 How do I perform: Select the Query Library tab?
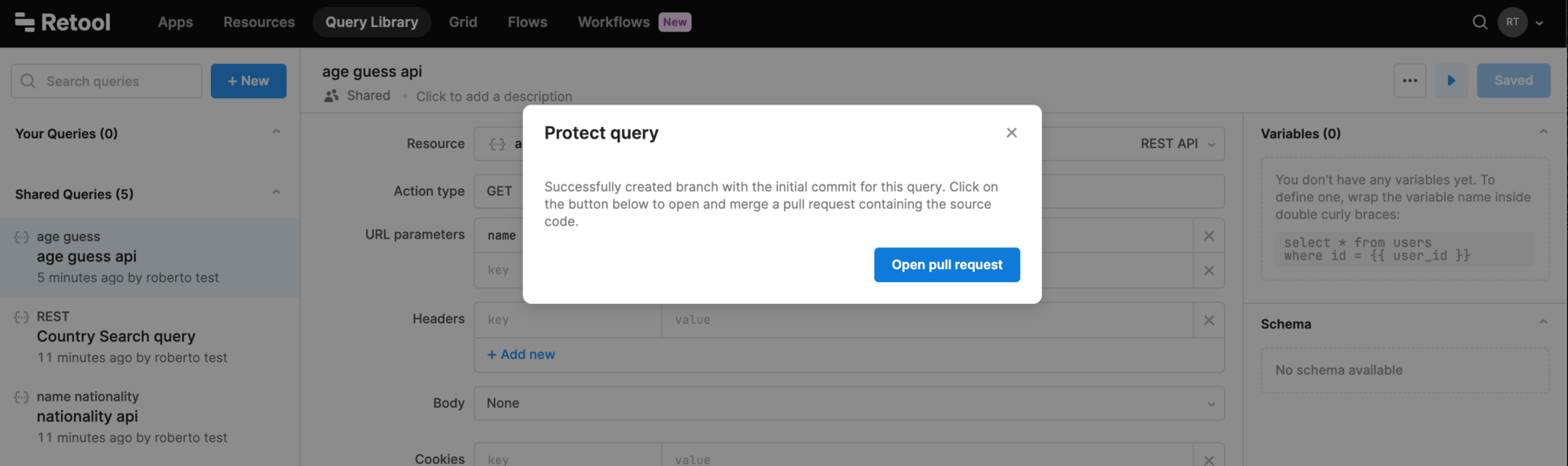pos(372,22)
